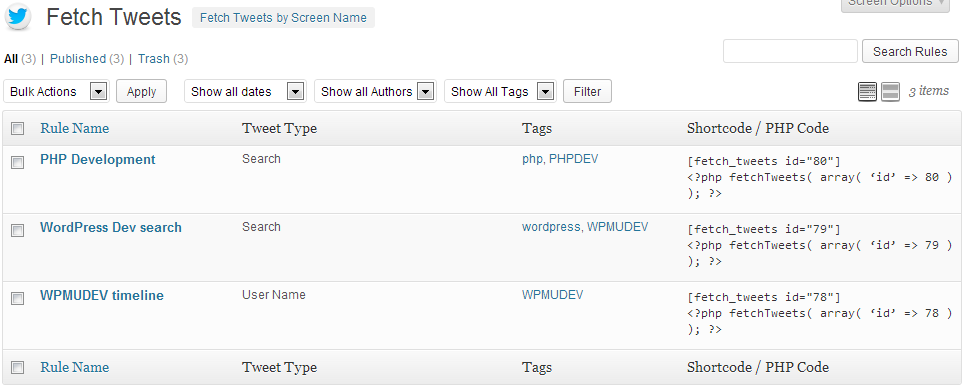Open the Bulk Actions dropdown
The width and height of the screenshot is (967, 390).
point(56,91)
